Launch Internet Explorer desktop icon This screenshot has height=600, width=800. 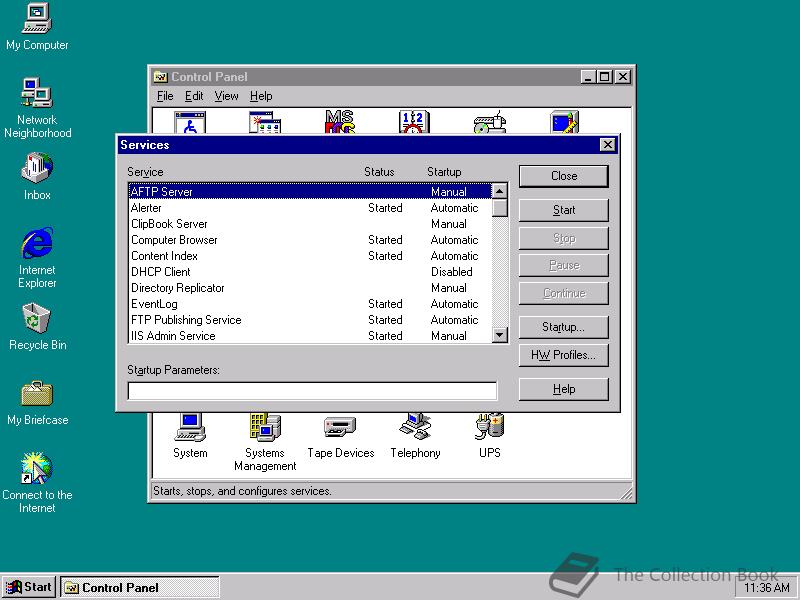coord(37,258)
